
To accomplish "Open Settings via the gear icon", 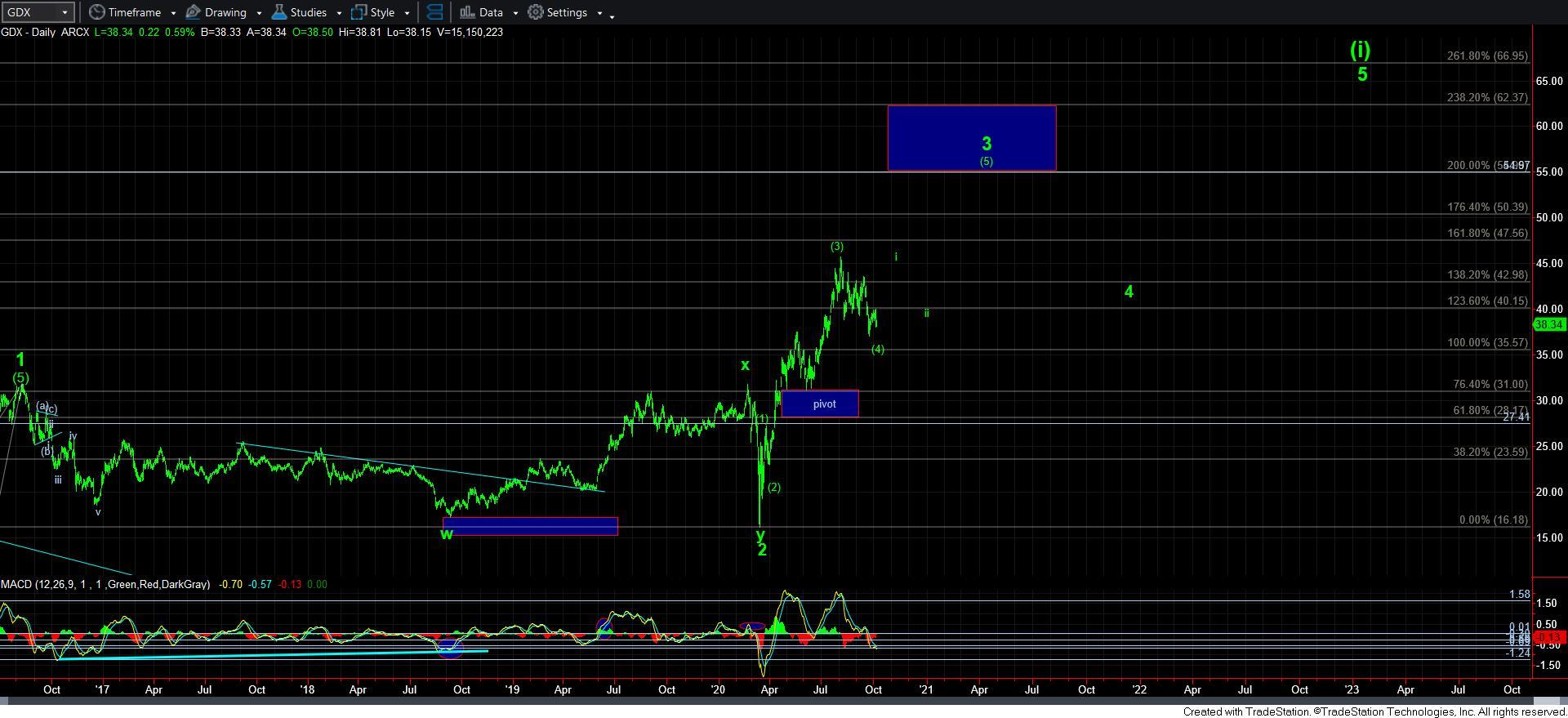I will tap(536, 12).
